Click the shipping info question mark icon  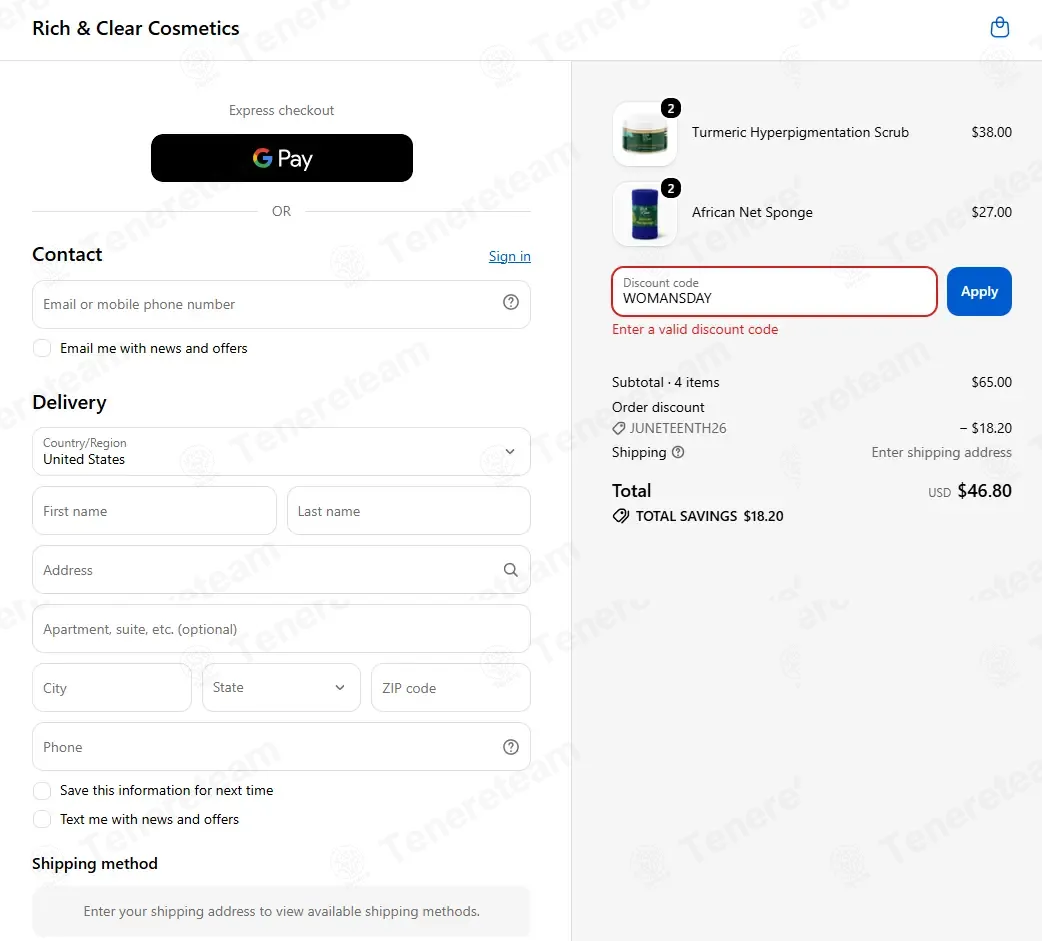pos(678,452)
